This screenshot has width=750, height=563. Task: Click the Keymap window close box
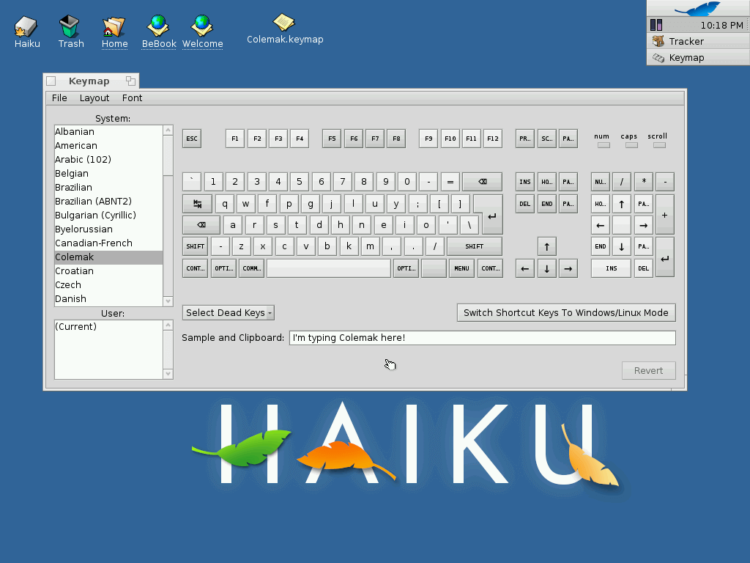tap(51, 81)
